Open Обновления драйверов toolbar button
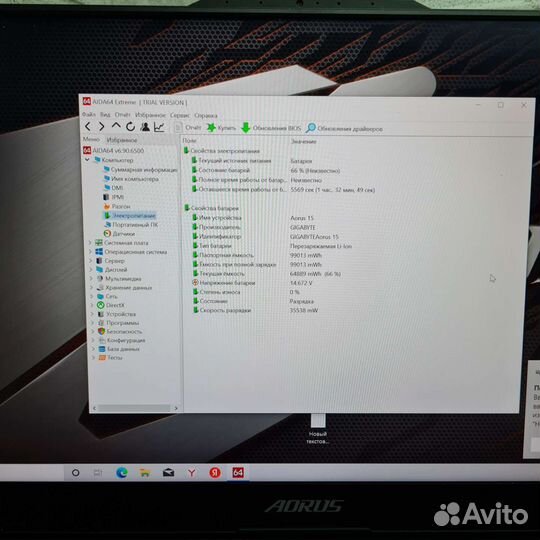This screenshot has height=540, width=540. pos(344,129)
